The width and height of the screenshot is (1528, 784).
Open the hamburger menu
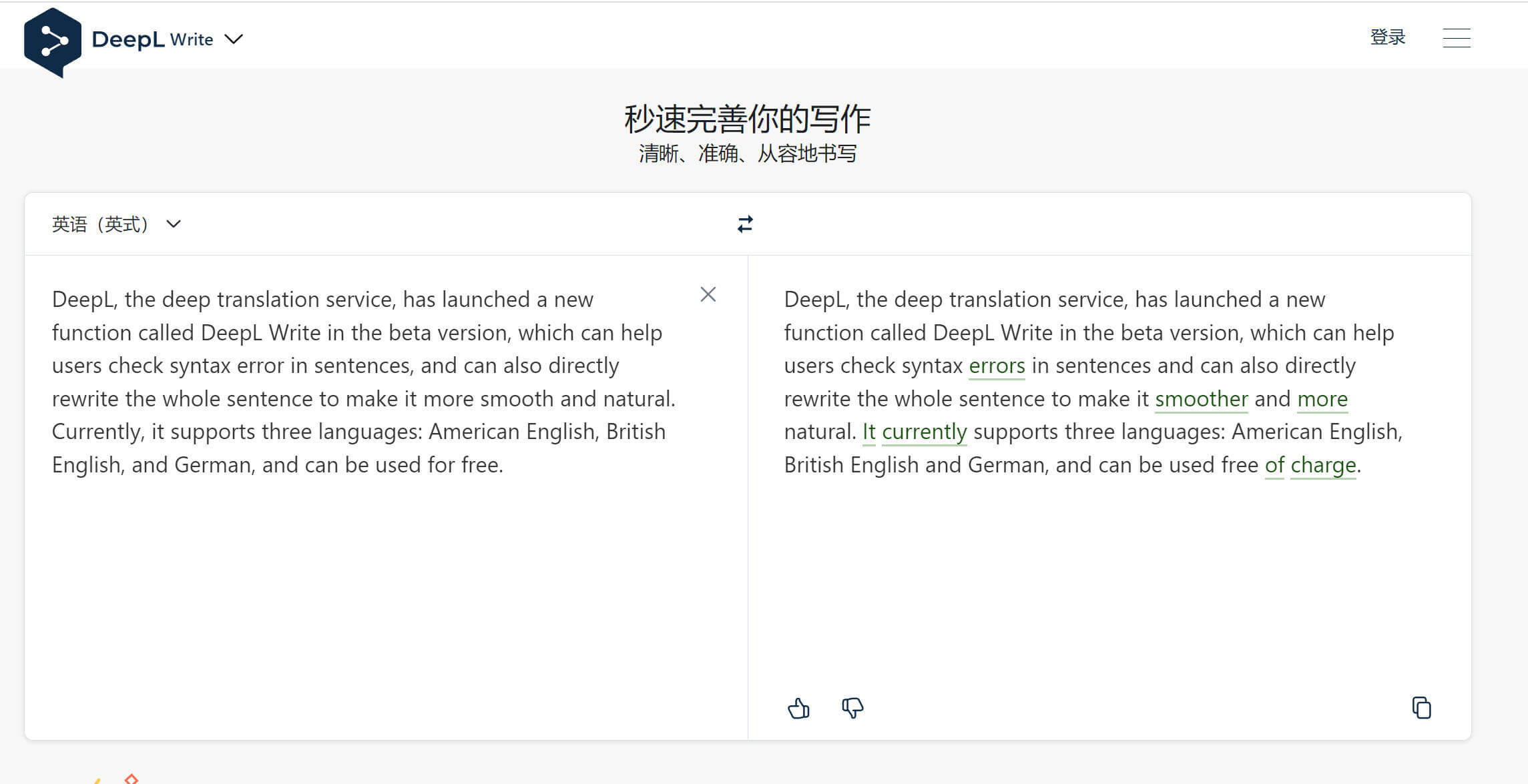(1456, 38)
